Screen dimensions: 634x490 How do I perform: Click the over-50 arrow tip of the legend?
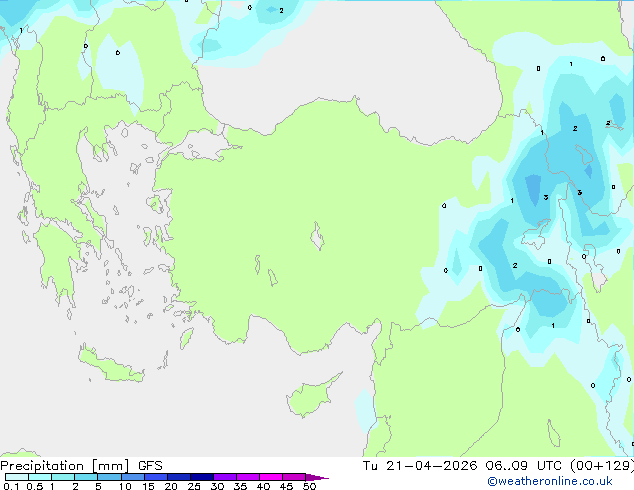click(x=317, y=477)
